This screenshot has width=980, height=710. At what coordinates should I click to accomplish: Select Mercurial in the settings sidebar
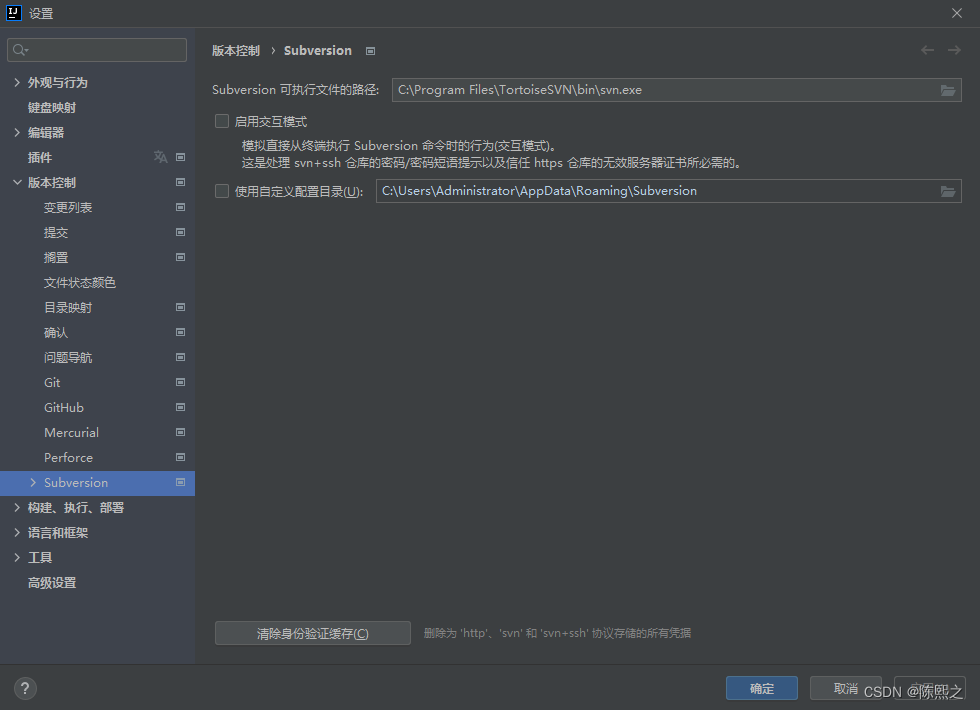[x=70, y=432]
